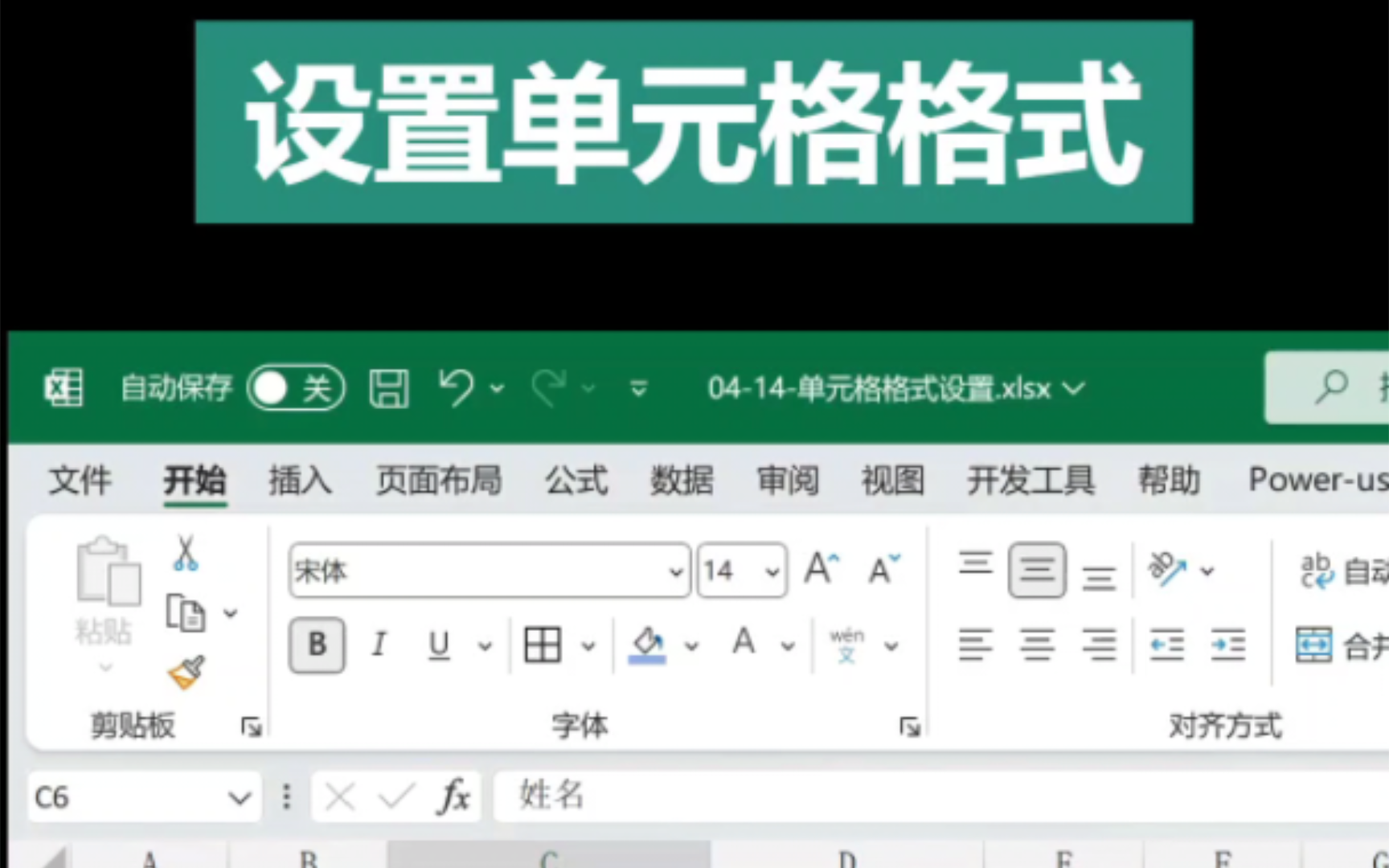Open the 开发工具 (Developer) tab
Image resolution: width=1389 pixels, height=868 pixels.
[1030, 481]
